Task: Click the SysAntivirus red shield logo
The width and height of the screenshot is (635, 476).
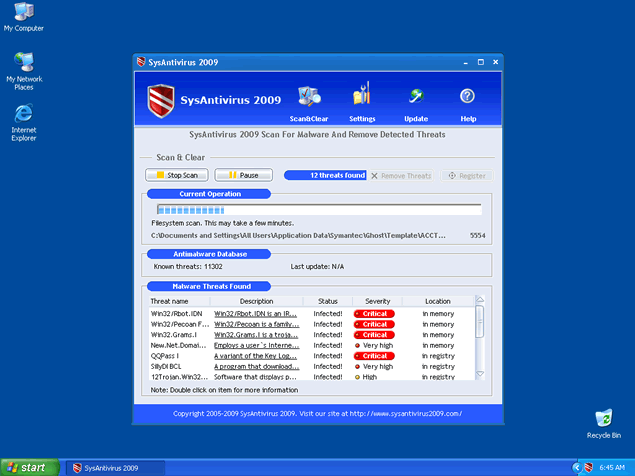Action: (x=160, y=101)
